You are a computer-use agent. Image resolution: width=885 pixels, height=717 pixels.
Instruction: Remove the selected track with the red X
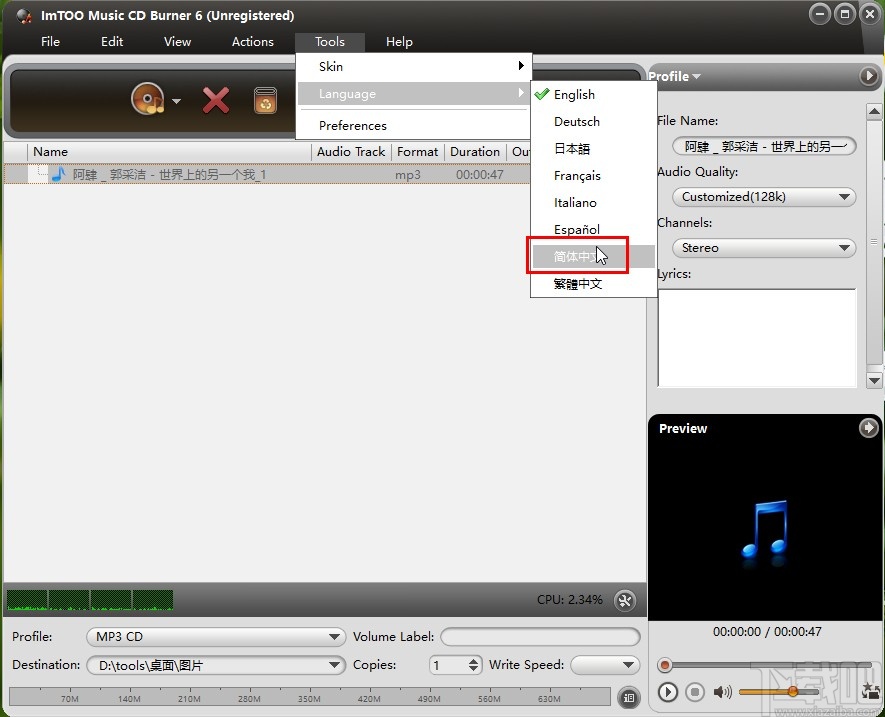click(215, 100)
